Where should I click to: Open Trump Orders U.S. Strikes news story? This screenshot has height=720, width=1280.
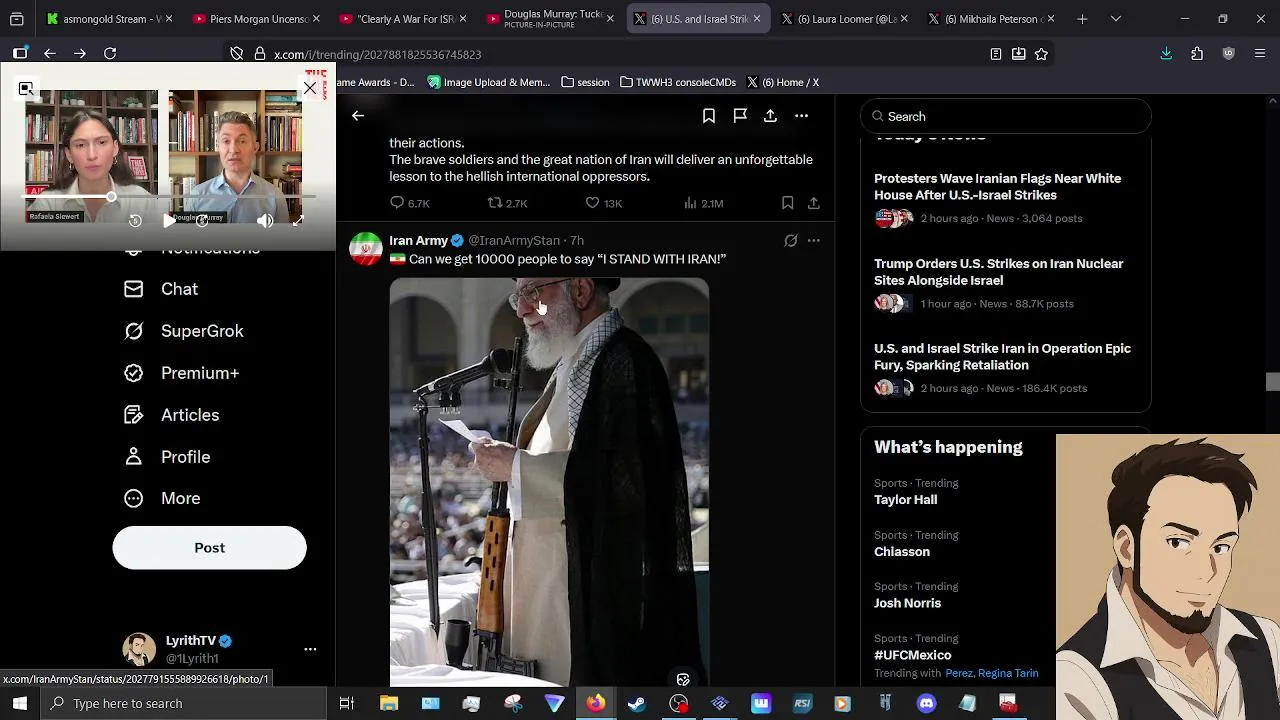pos(1005,283)
